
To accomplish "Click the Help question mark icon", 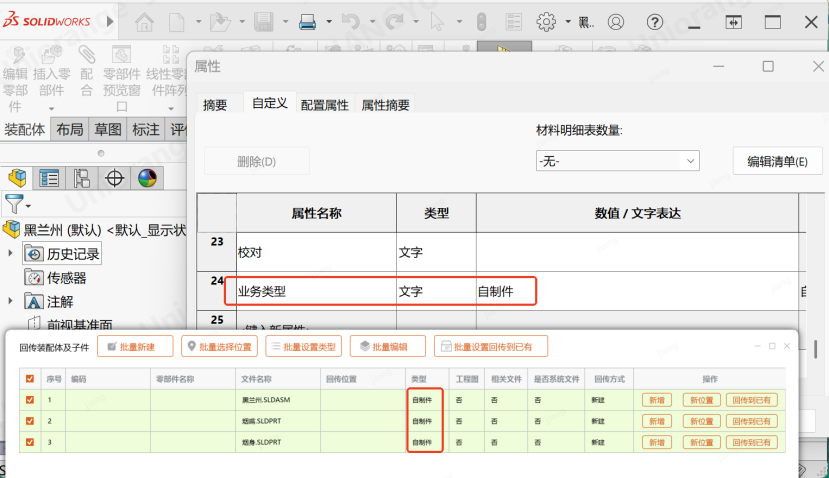I will coord(654,21).
